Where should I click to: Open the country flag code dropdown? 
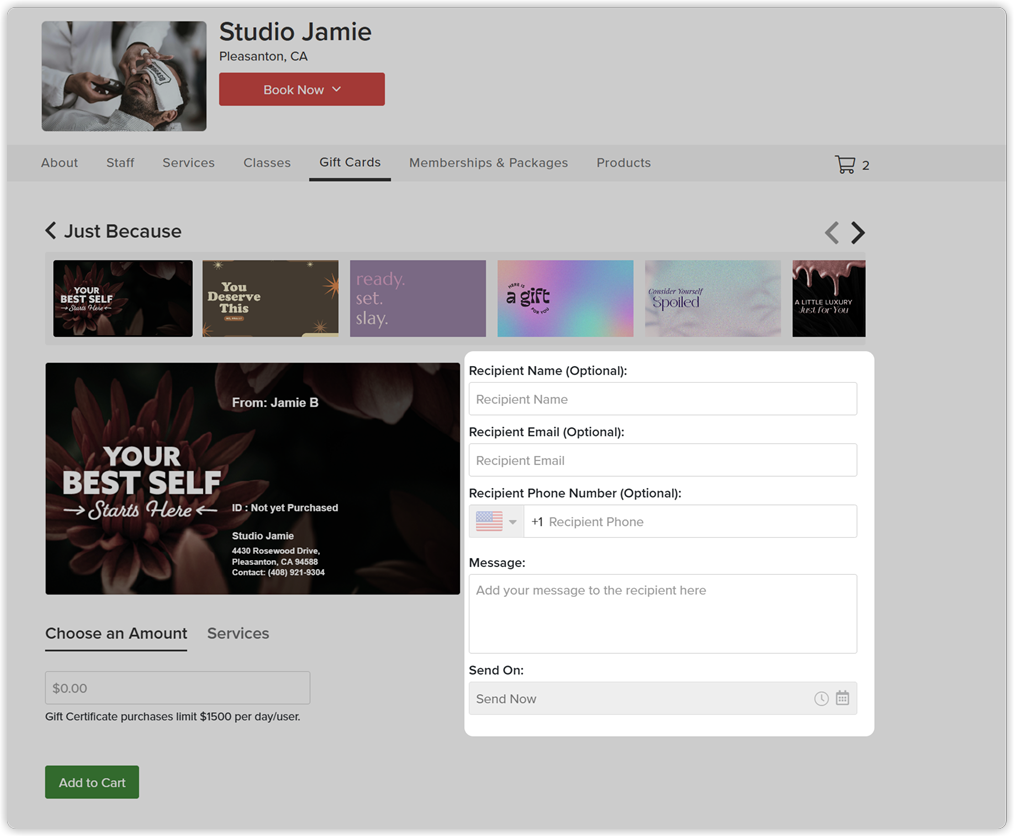pyautogui.click(x=496, y=522)
